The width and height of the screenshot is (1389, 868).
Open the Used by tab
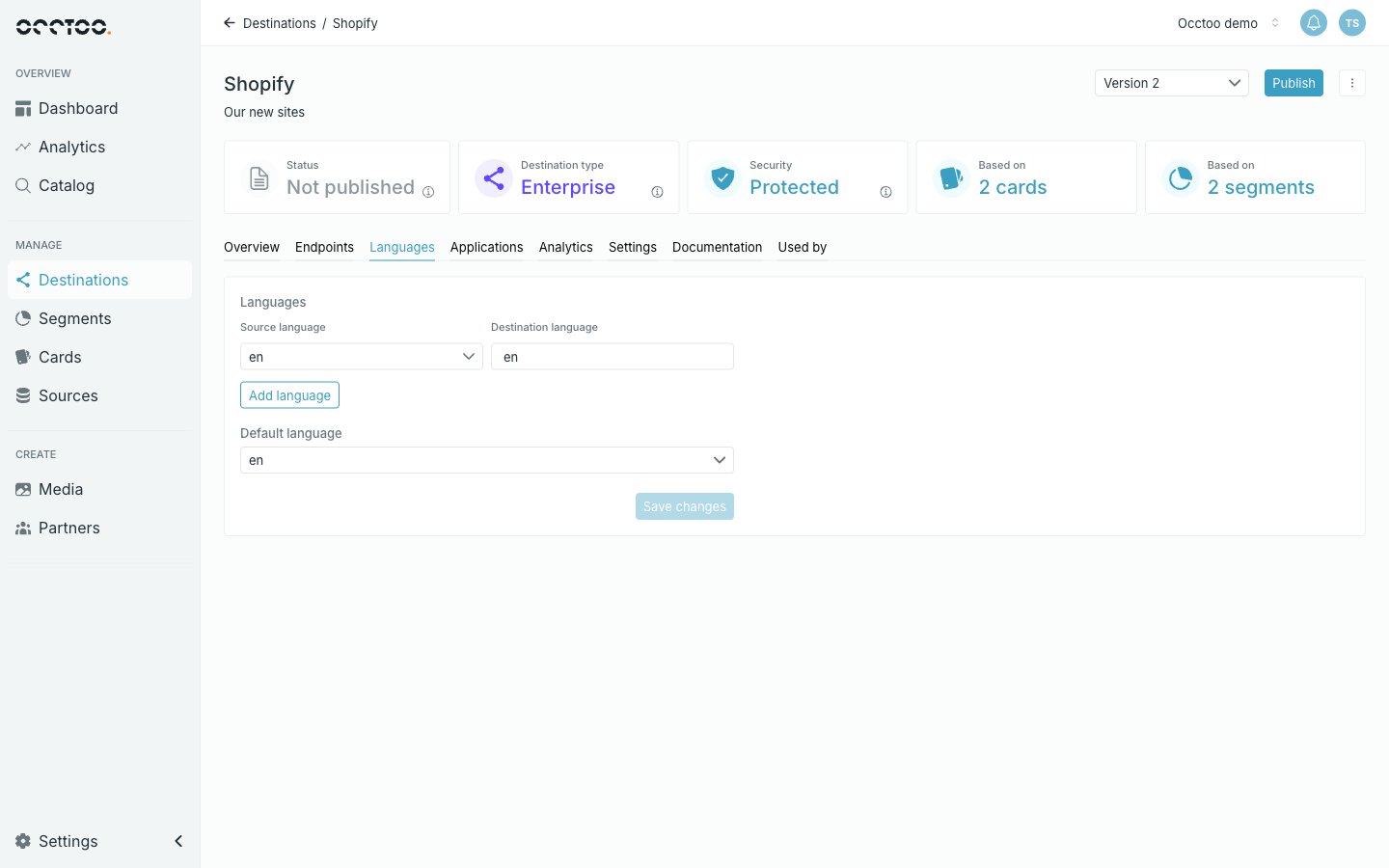click(x=803, y=248)
